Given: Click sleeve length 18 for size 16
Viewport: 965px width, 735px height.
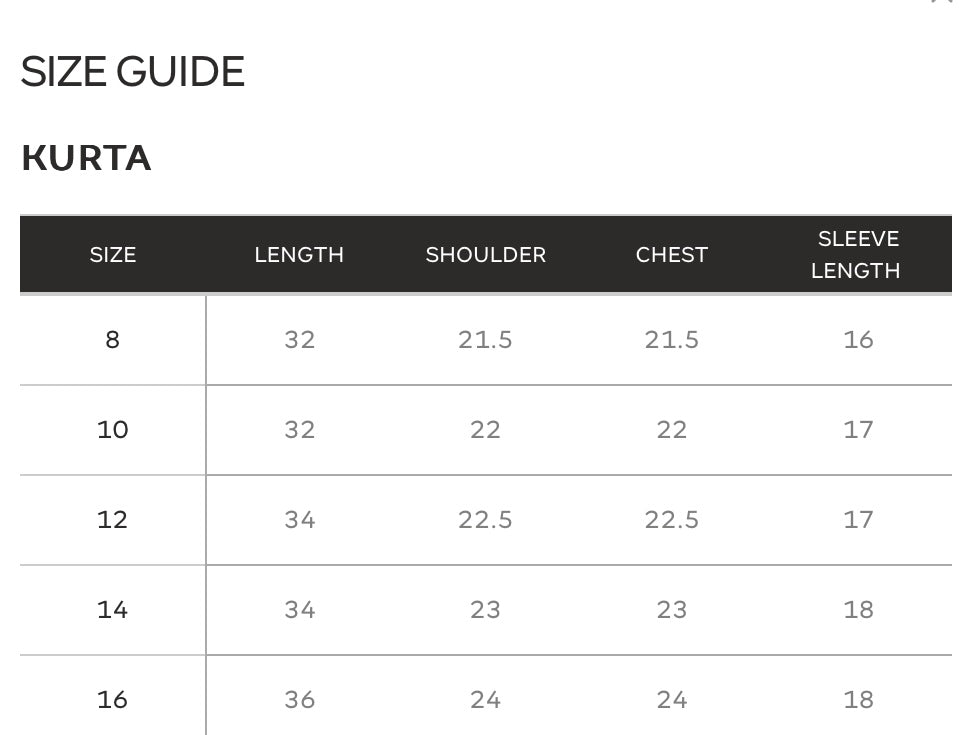Looking at the screenshot, I should pyautogui.click(x=858, y=699).
